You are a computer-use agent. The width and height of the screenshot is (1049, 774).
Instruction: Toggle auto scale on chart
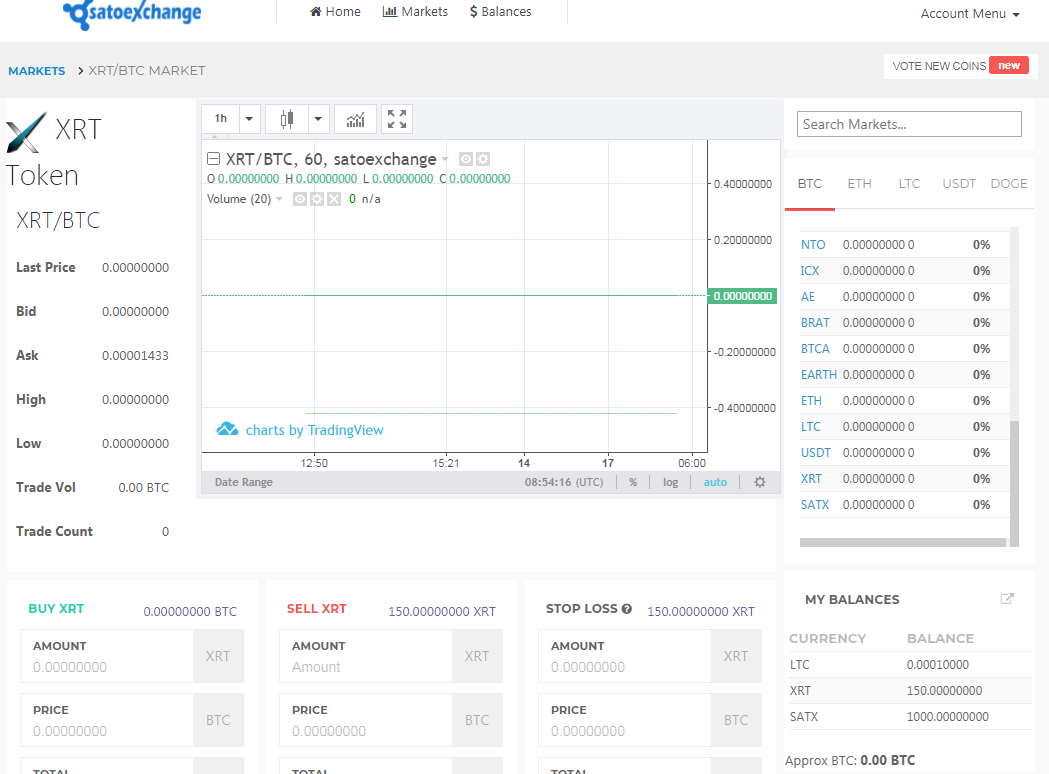715,482
